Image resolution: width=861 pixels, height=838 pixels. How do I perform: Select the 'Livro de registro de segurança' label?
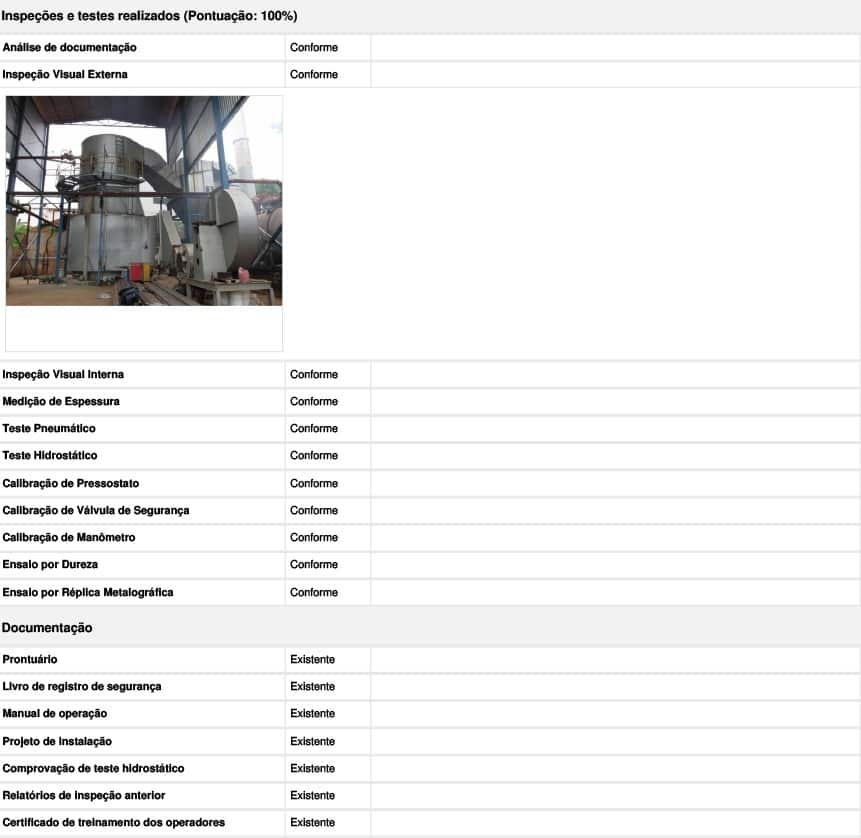(x=82, y=686)
